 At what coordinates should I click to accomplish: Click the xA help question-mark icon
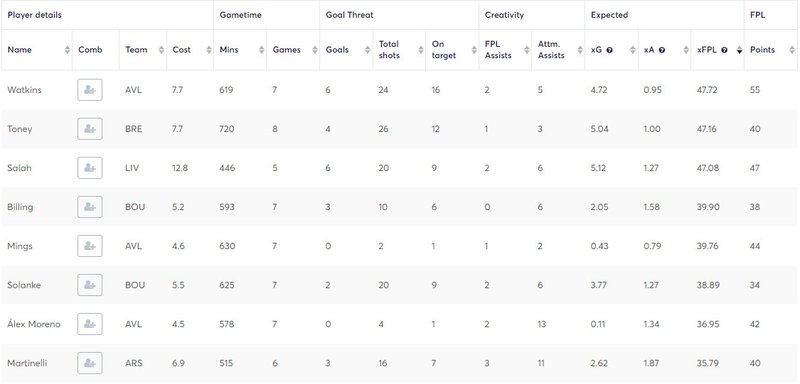coord(662,50)
